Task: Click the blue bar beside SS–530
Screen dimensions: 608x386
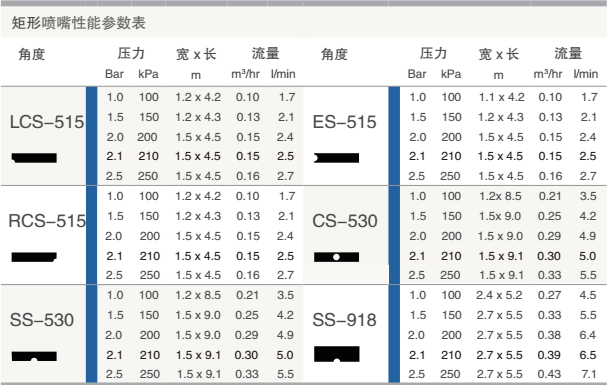Action: (92, 334)
